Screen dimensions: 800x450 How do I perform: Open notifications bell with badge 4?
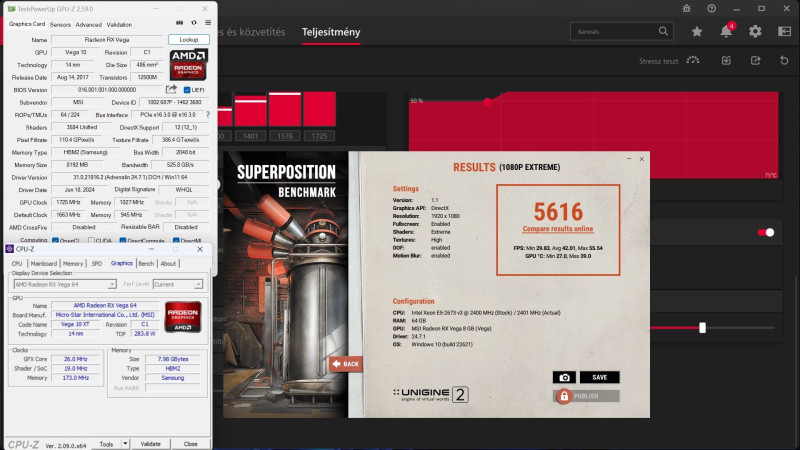[x=727, y=31]
